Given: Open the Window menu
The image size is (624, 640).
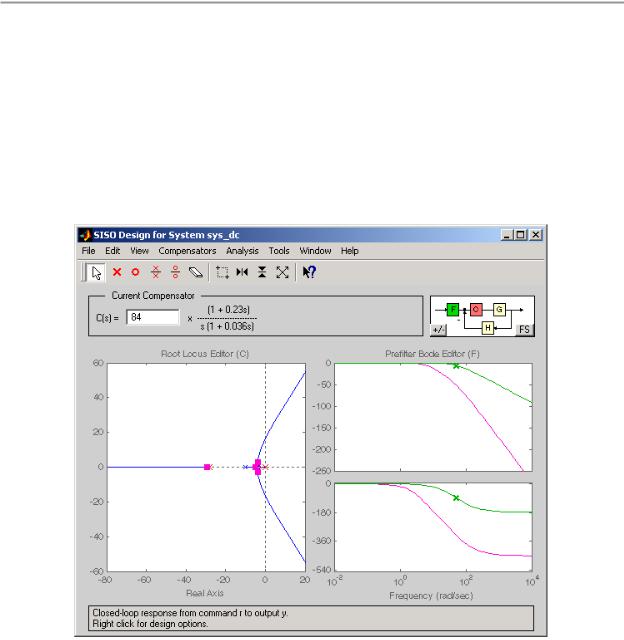Looking at the screenshot, I should point(315,251).
